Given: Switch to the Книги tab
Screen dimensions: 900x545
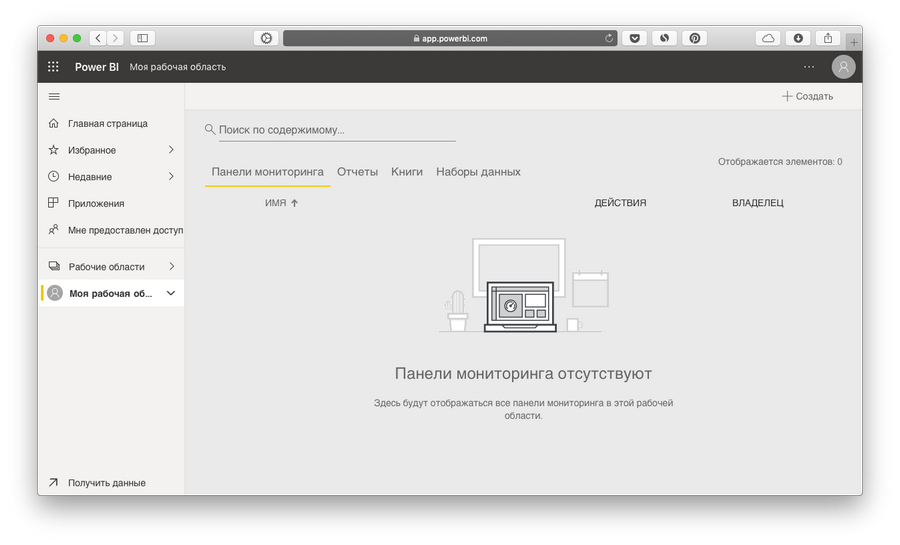Looking at the screenshot, I should pyautogui.click(x=406, y=172).
